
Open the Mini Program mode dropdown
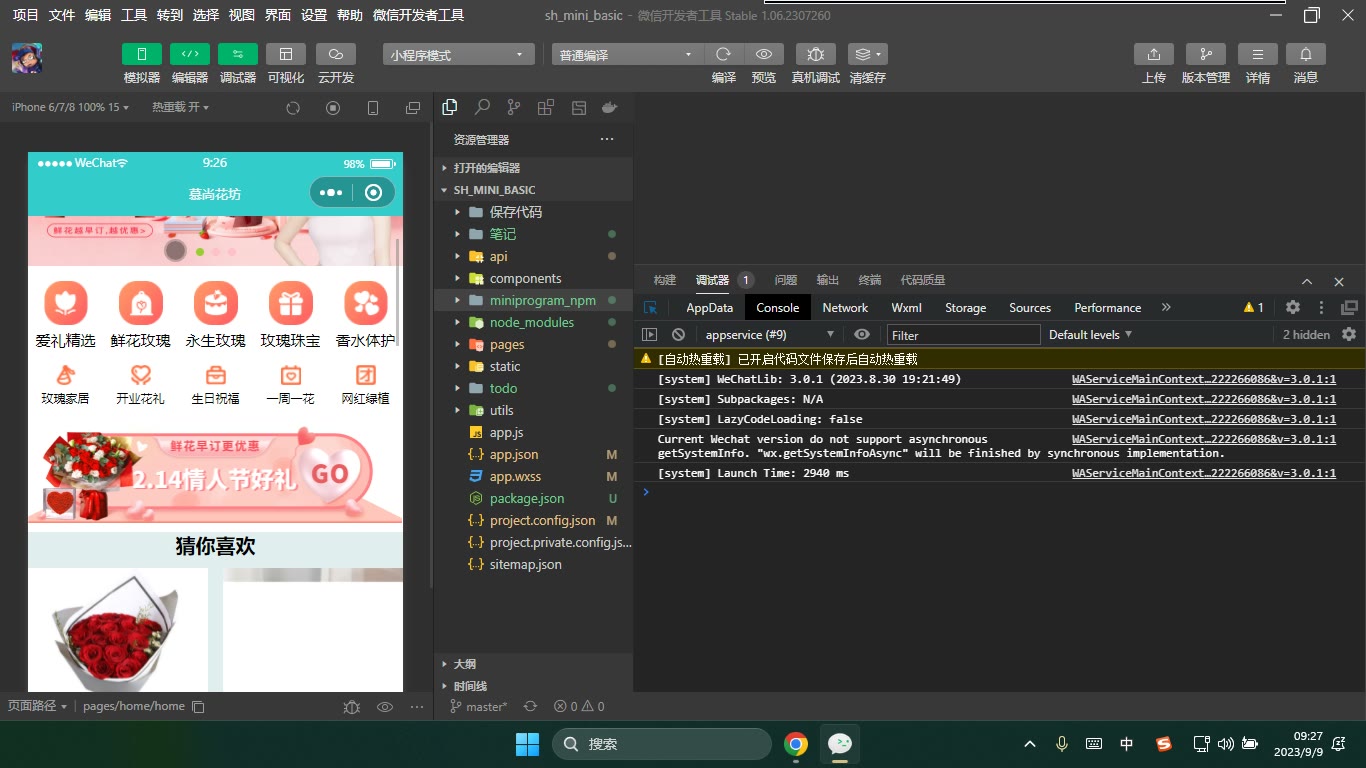tap(458, 55)
